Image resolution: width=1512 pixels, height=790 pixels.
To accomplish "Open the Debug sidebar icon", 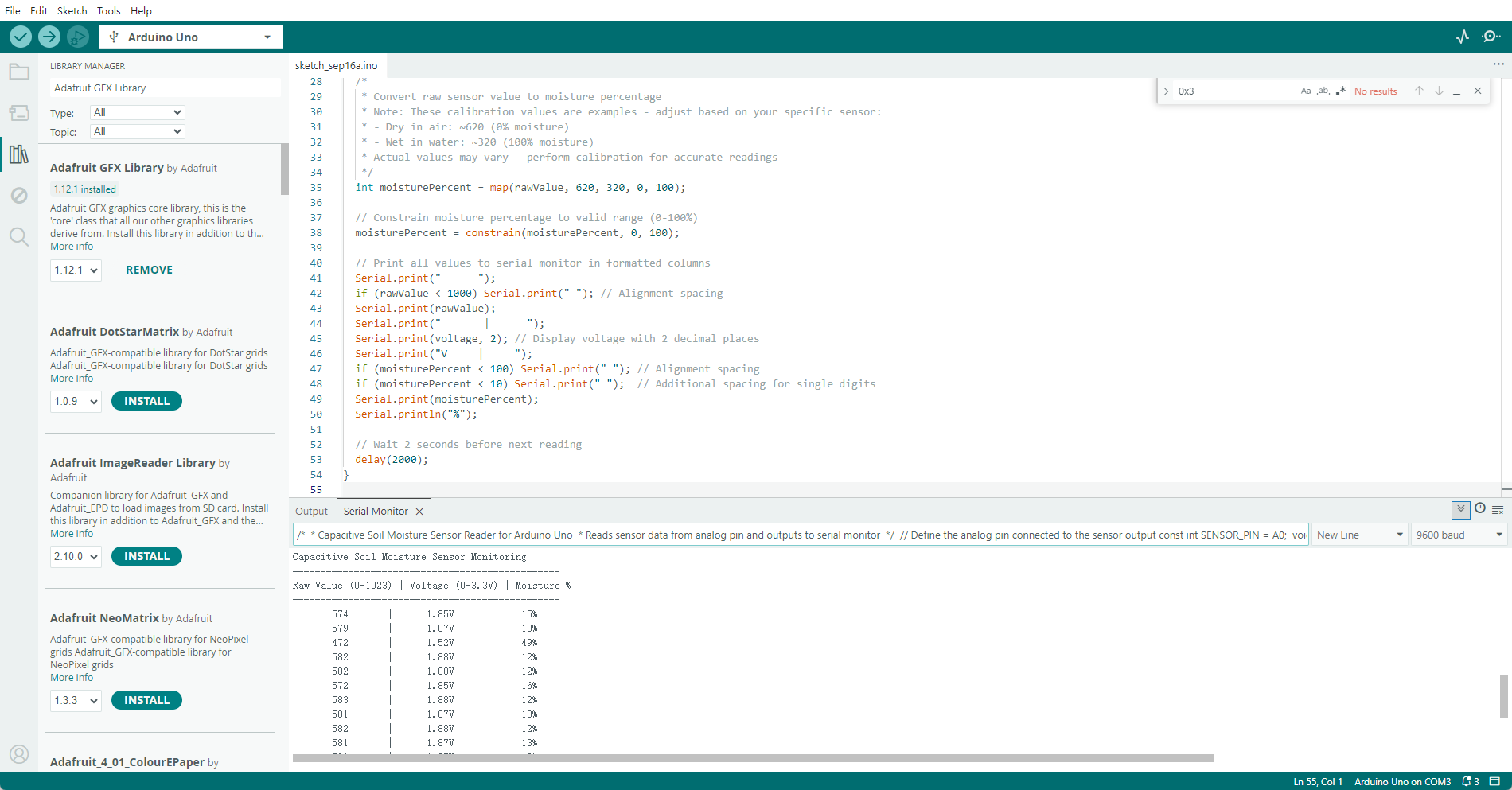I will coord(19,195).
